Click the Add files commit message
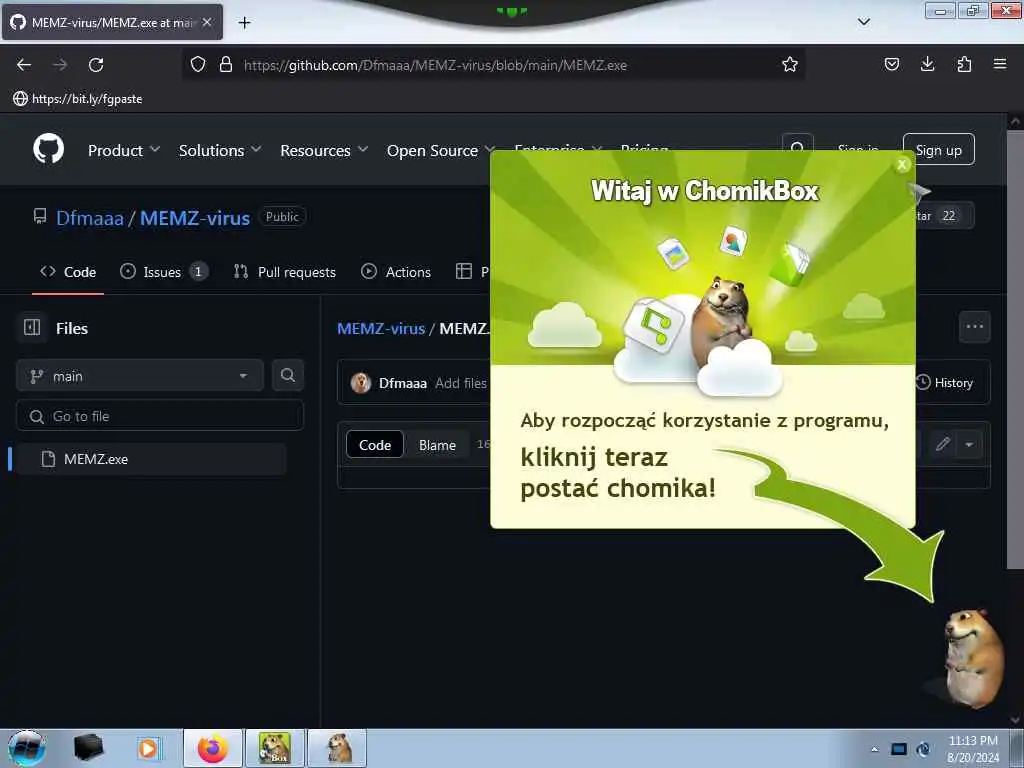1024x768 pixels. 460,383
